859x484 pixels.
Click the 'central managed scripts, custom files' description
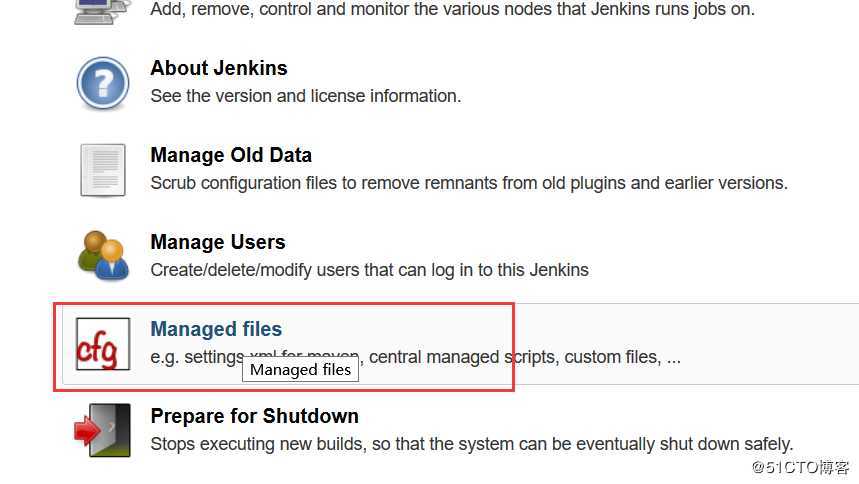[520, 357]
